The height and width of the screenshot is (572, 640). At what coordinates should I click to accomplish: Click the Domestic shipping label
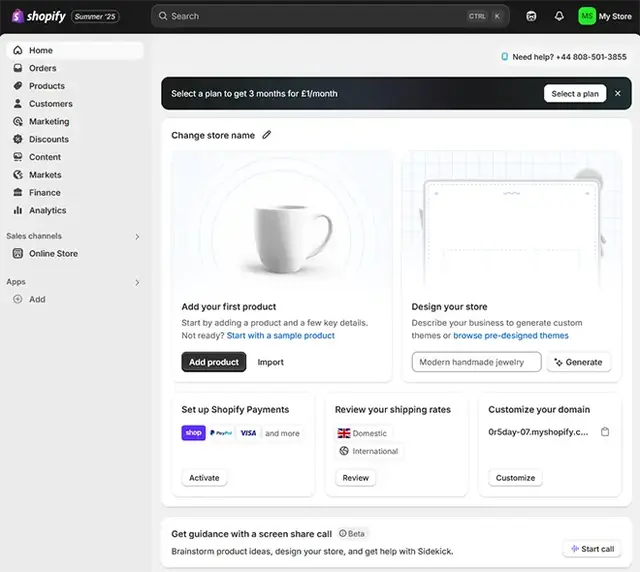coord(369,433)
